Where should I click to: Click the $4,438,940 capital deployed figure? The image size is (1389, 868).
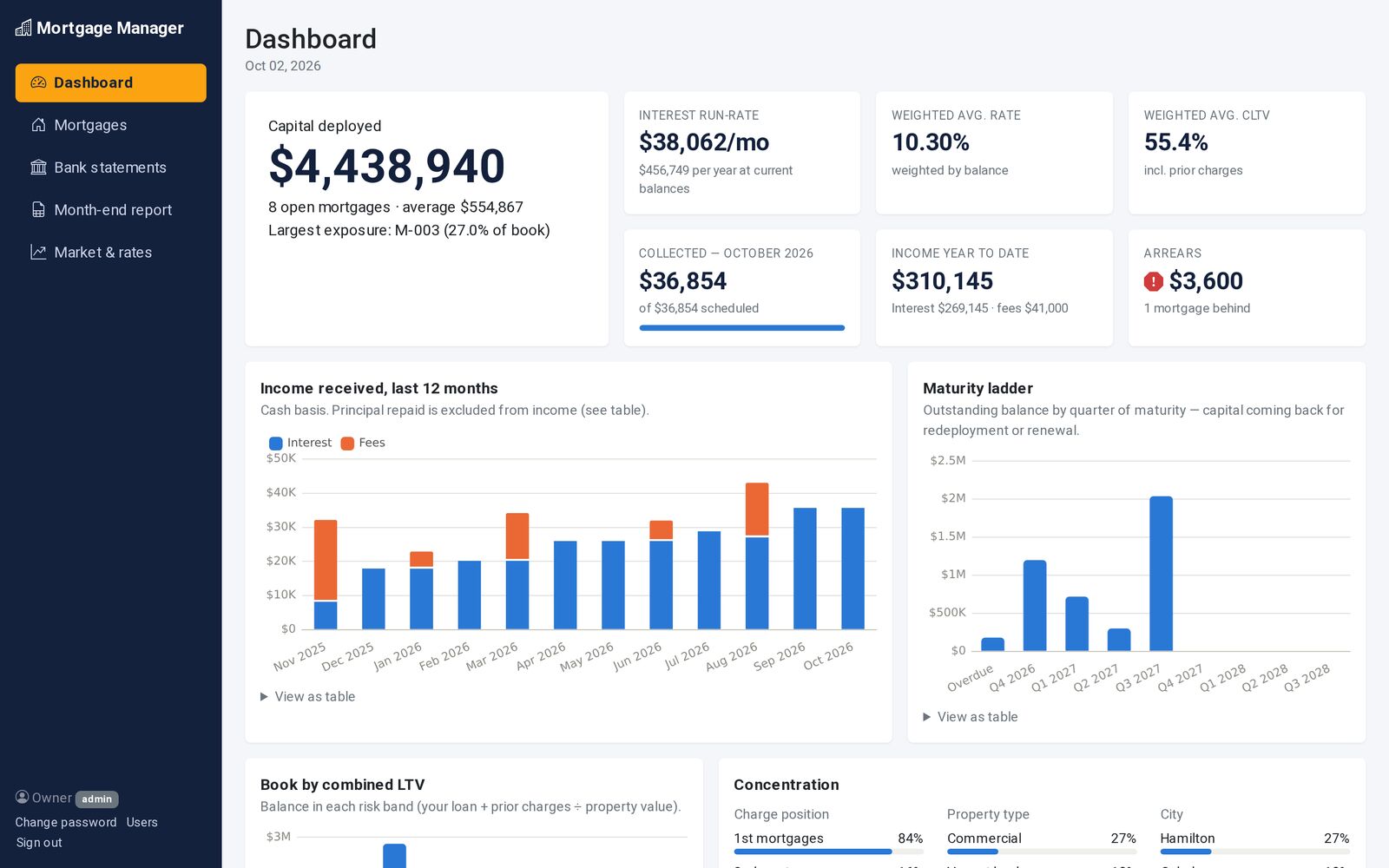(386, 166)
